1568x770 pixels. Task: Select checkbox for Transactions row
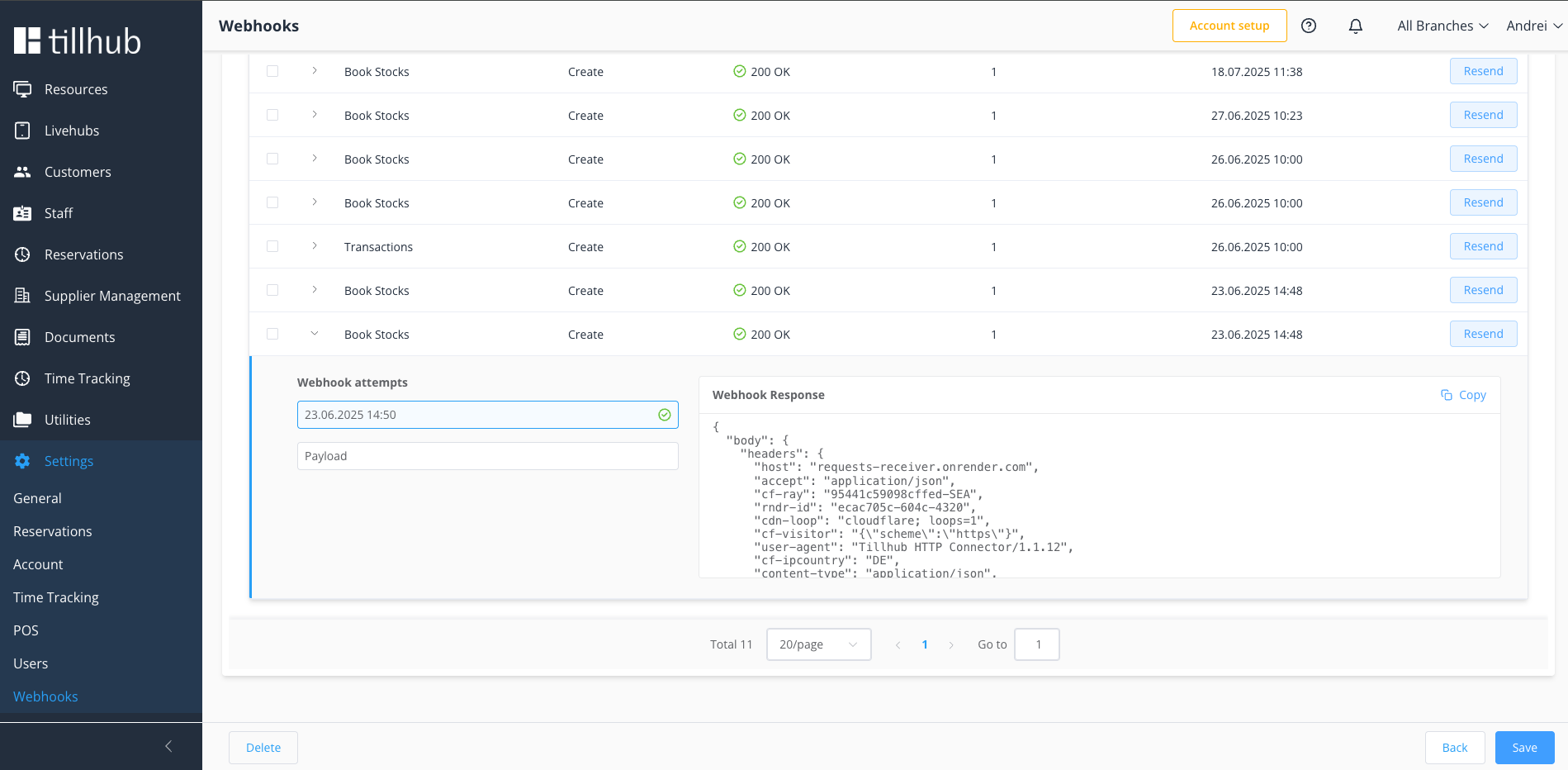pos(272,246)
